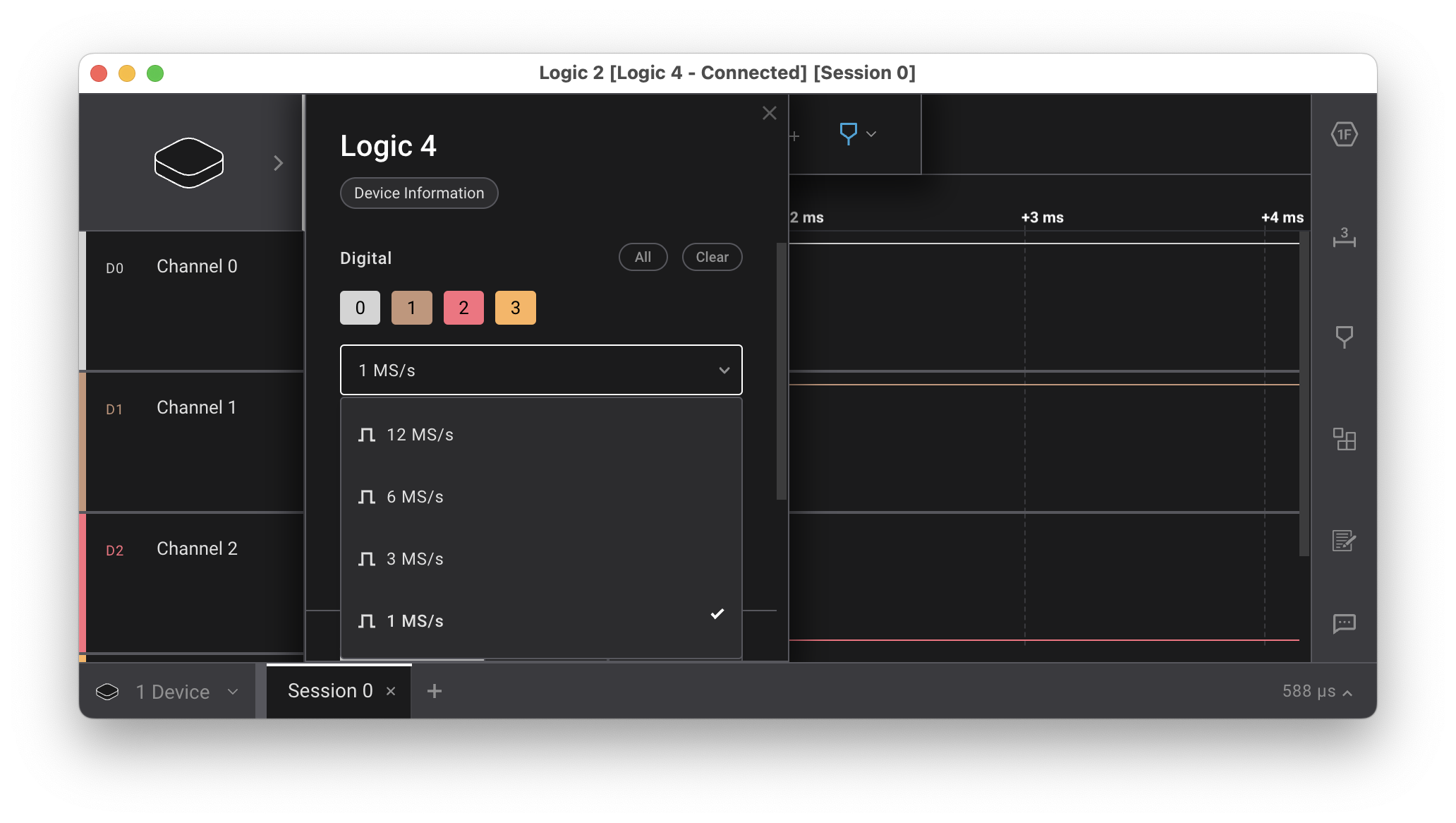Toggle digital channel 2
The height and width of the screenshot is (823, 1456).
[x=463, y=308]
